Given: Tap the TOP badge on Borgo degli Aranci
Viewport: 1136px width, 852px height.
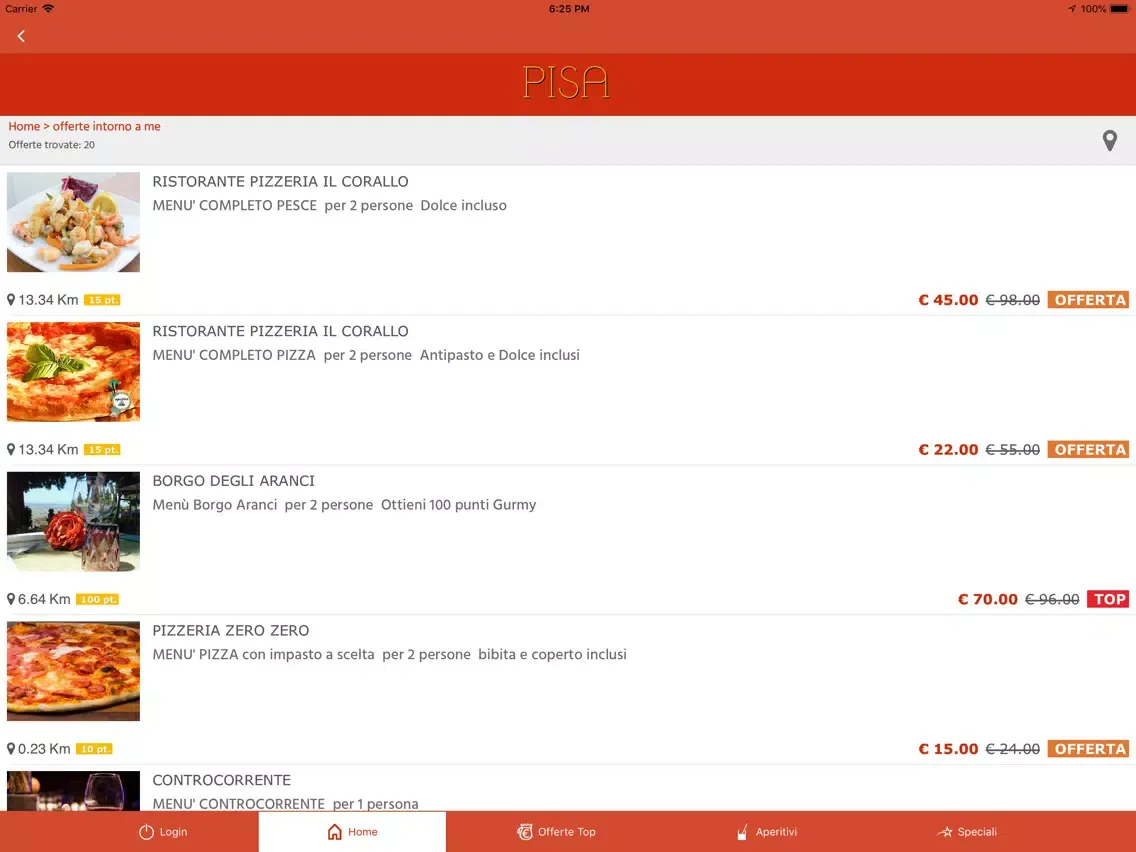Looking at the screenshot, I should pyautogui.click(x=1108, y=599).
